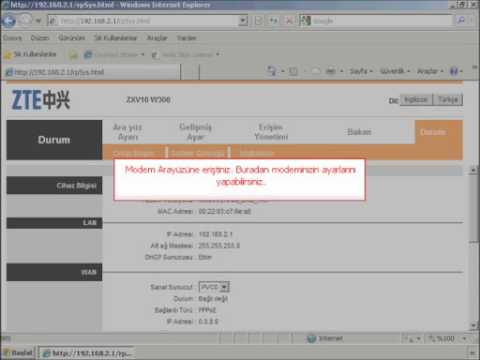Click the LAN section header
480x360 pixels.
[x=54, y=223]
